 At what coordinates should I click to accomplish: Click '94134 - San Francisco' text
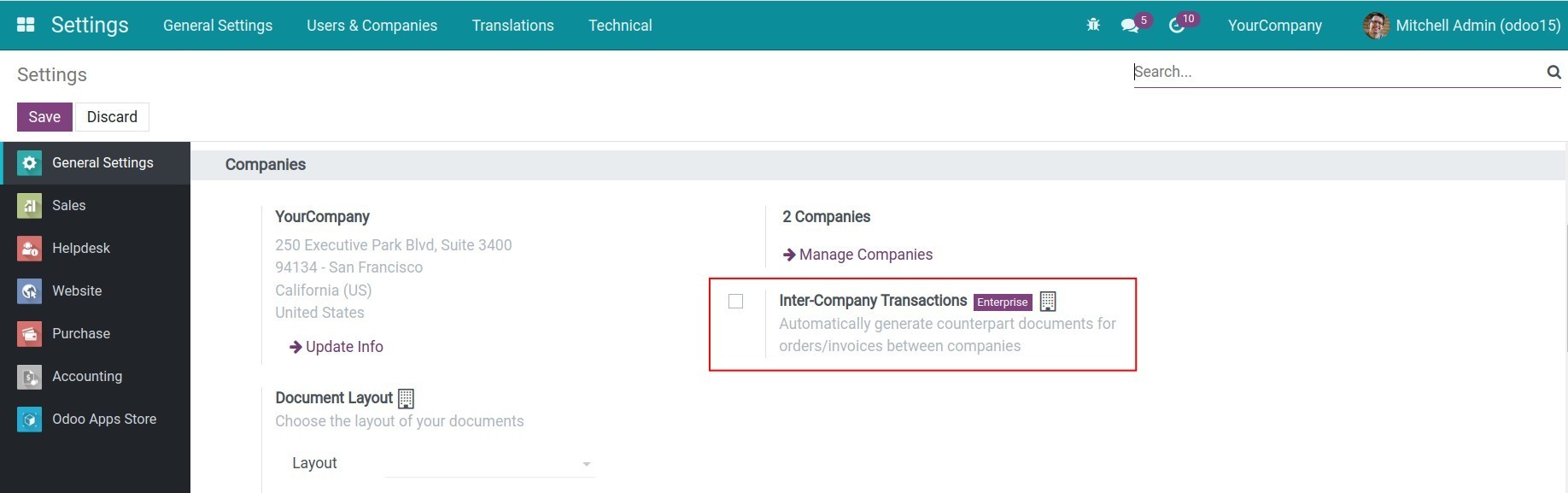click(349, 267)
